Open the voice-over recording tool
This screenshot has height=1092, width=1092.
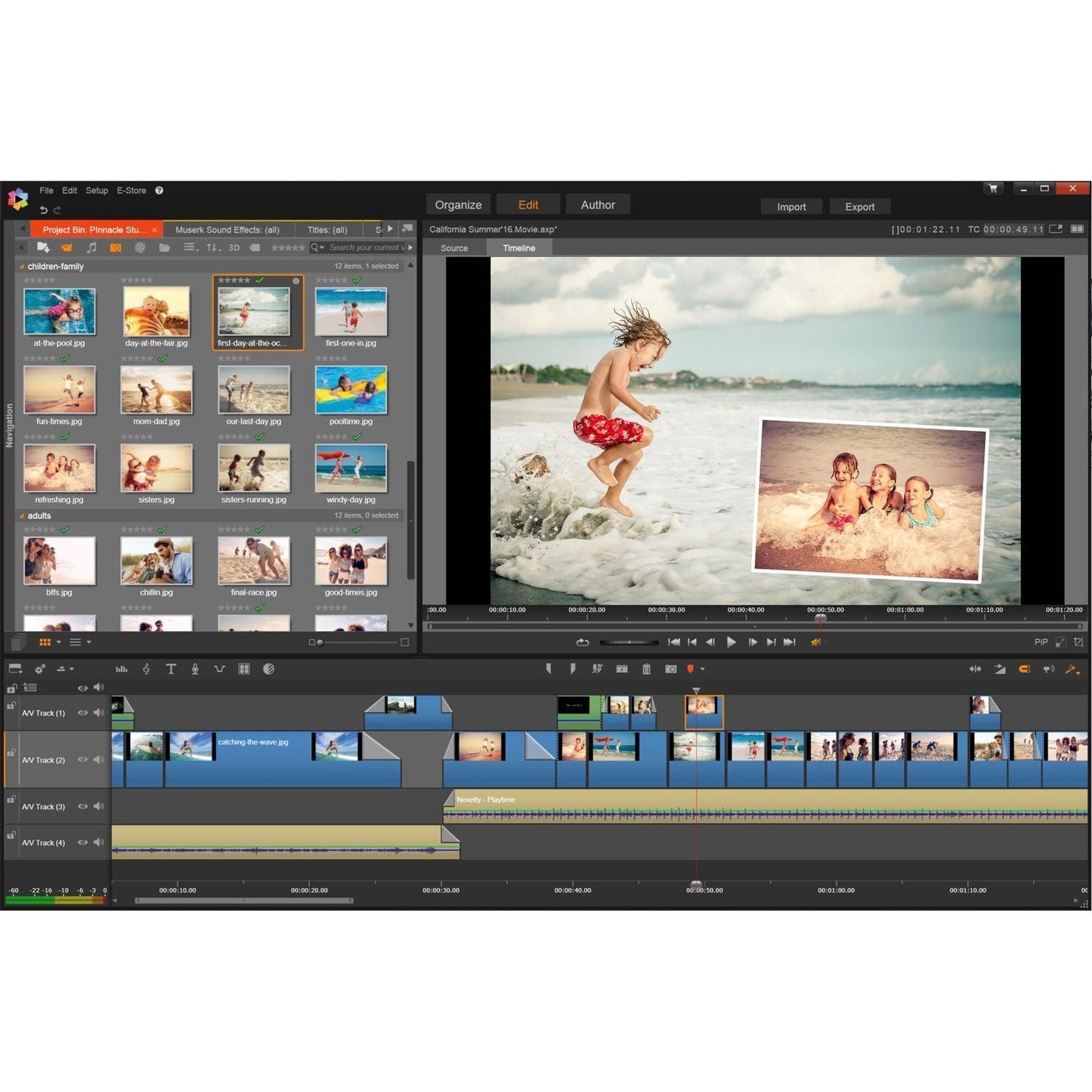[196, 668]
